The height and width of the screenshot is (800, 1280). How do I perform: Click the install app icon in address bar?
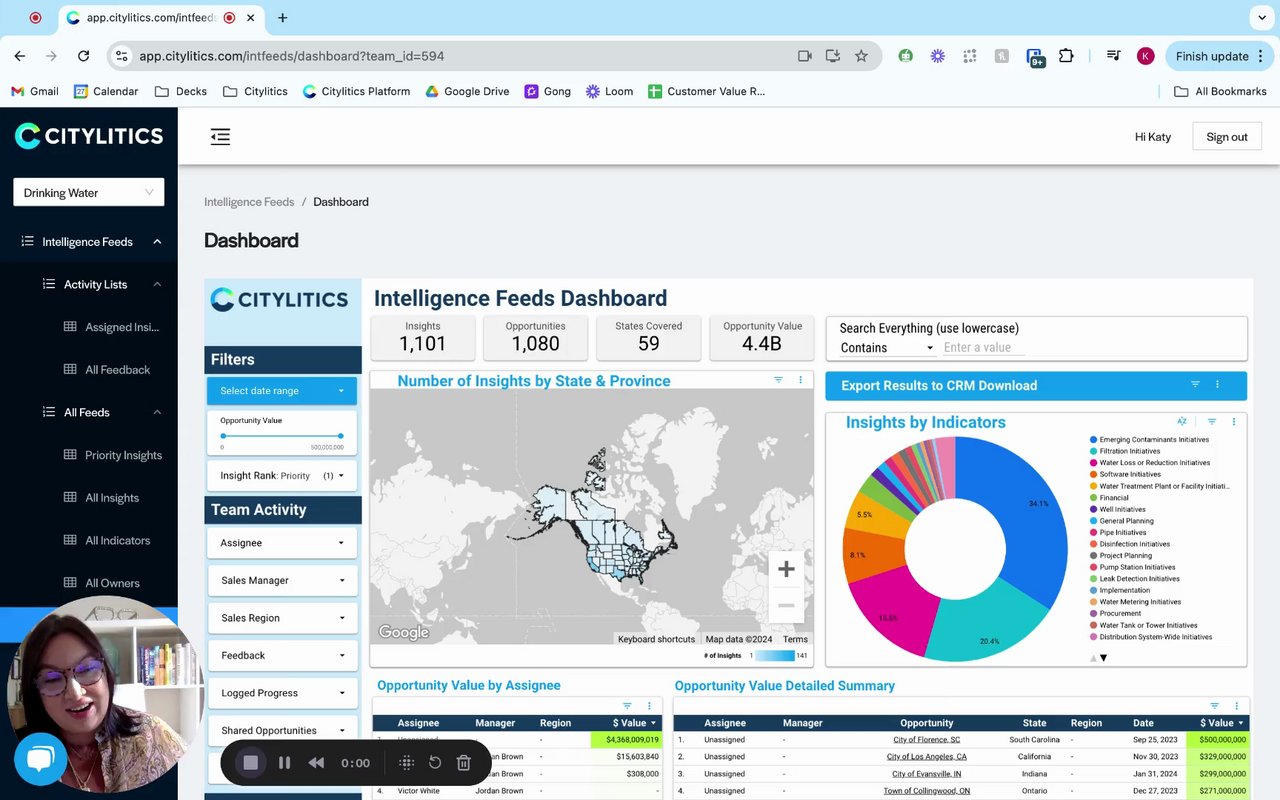(832, 56)
